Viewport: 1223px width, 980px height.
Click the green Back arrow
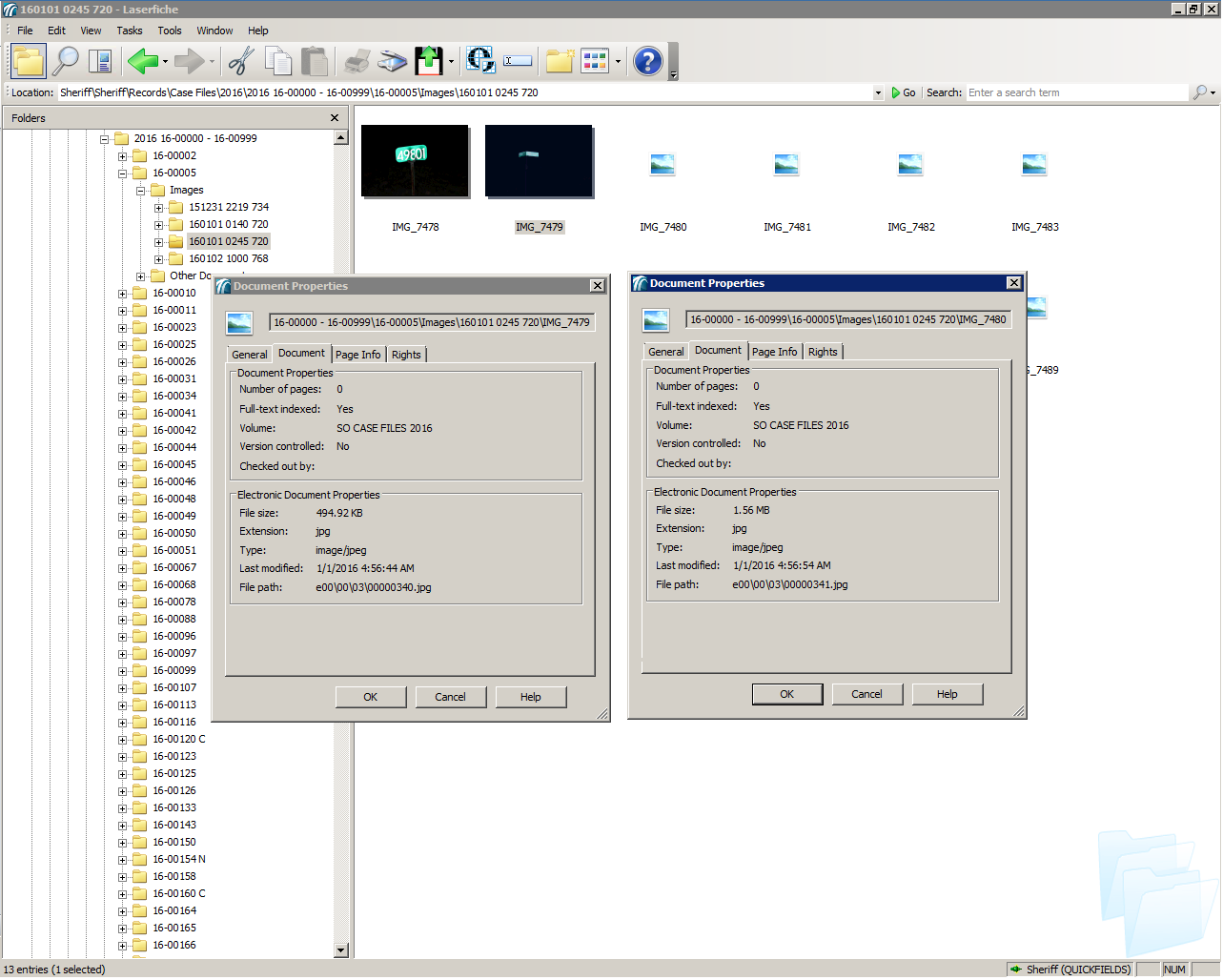[142, 61]
